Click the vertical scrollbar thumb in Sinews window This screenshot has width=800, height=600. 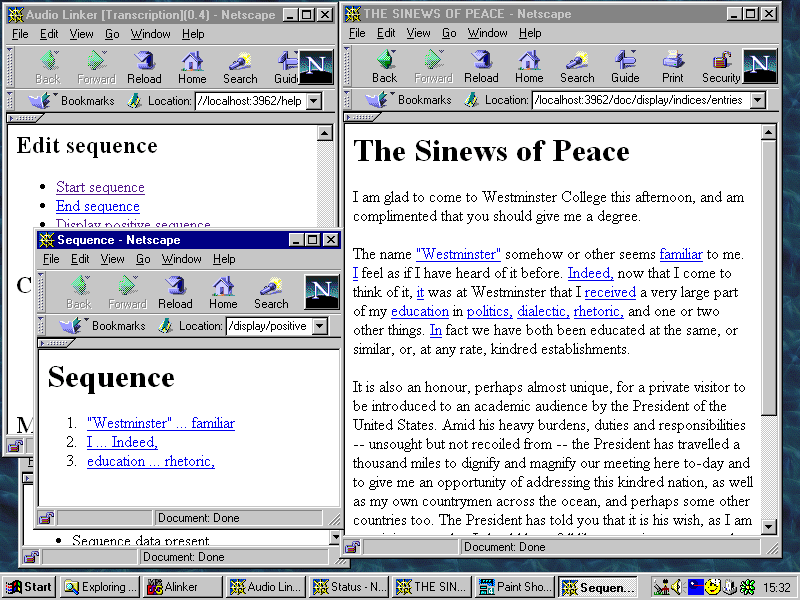[x=768, y=278]
